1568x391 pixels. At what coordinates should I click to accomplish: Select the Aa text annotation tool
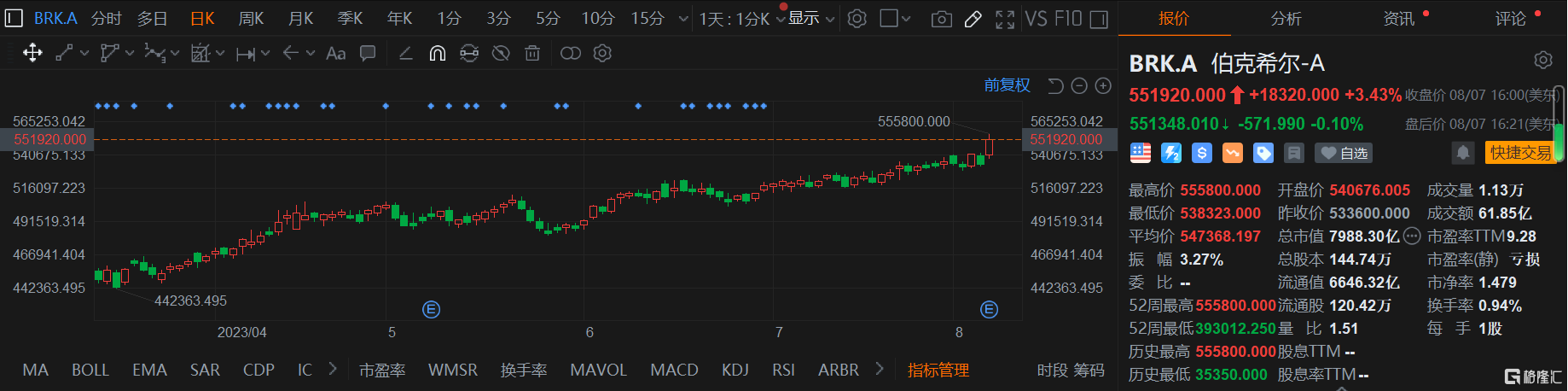point(336,54)
